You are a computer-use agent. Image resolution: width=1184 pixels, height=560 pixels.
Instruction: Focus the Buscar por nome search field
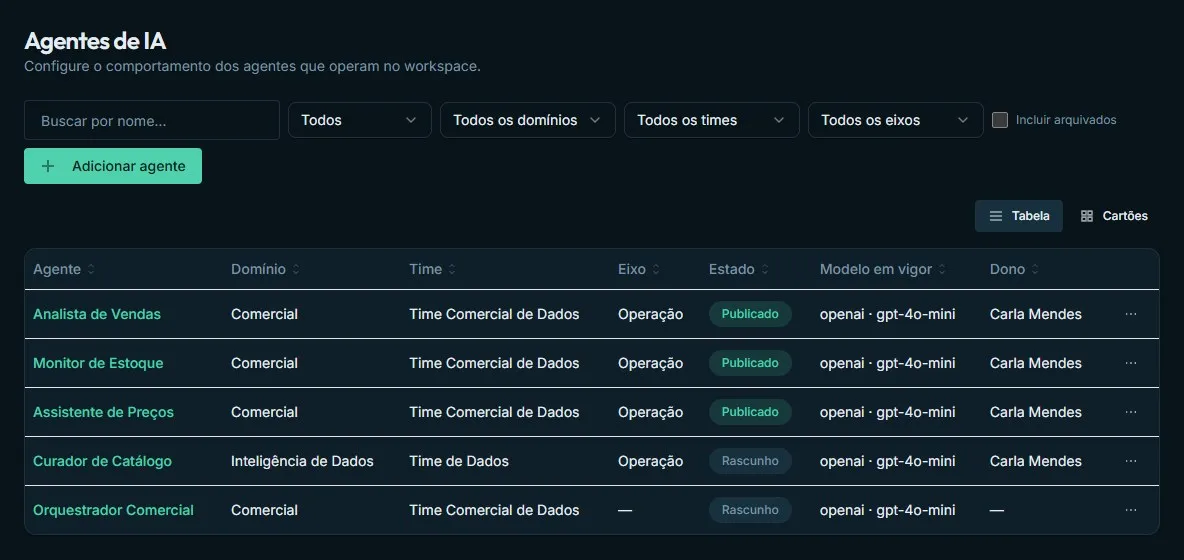point(152,120)
